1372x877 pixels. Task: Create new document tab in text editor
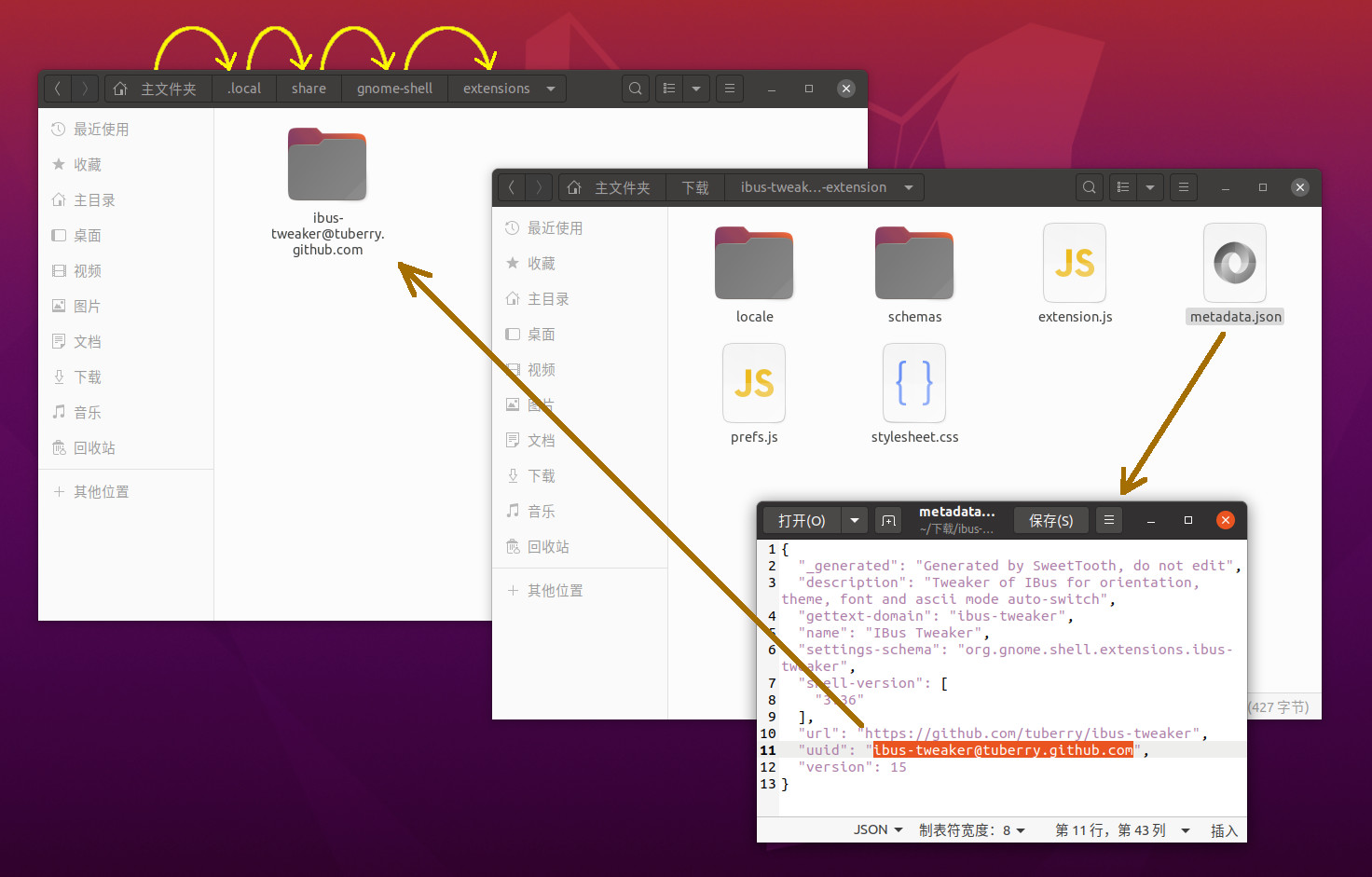(888, 520)
